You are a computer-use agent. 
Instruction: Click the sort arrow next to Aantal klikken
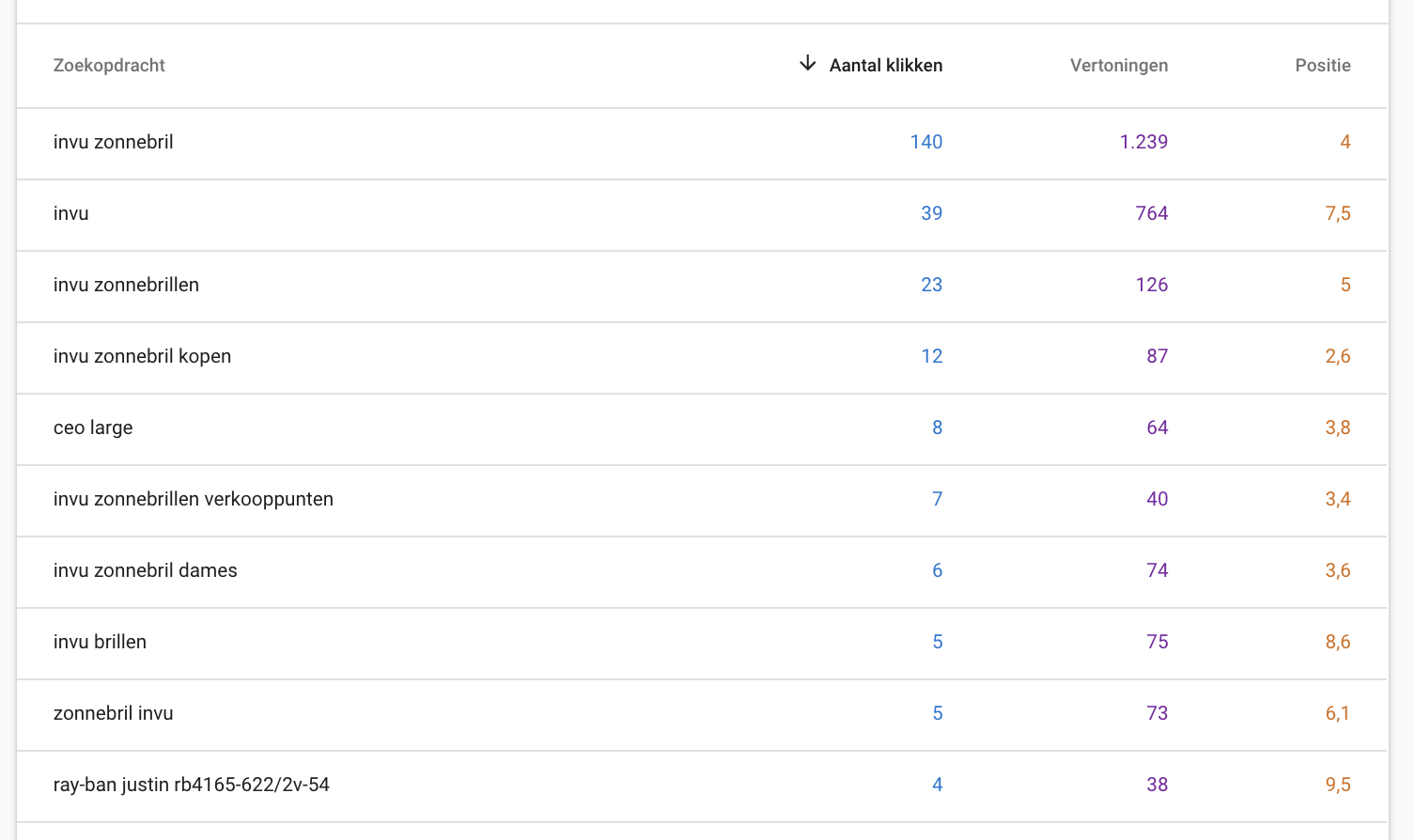pos(807,64)
